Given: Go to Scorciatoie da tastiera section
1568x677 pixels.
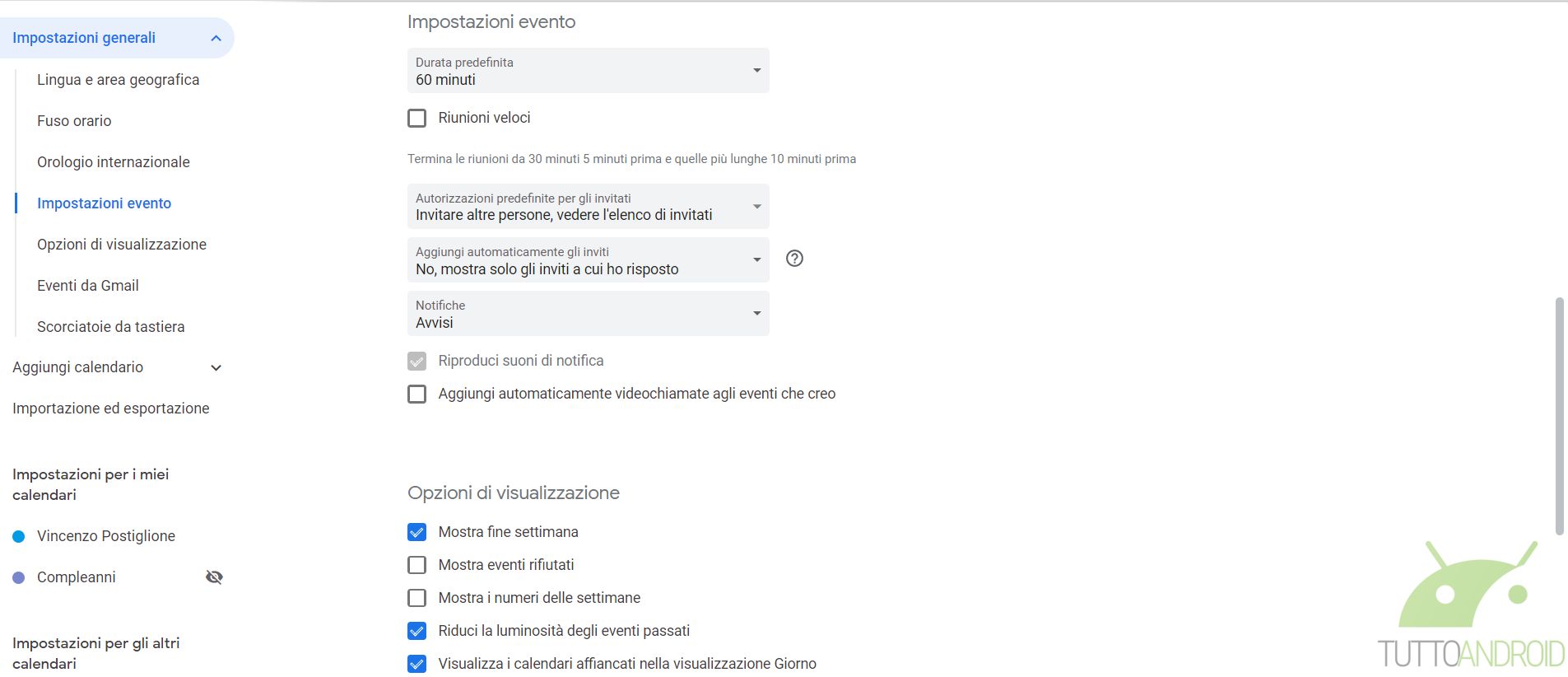Looking at the screenshot, I should pyautogui.click(x=111, y=327).
